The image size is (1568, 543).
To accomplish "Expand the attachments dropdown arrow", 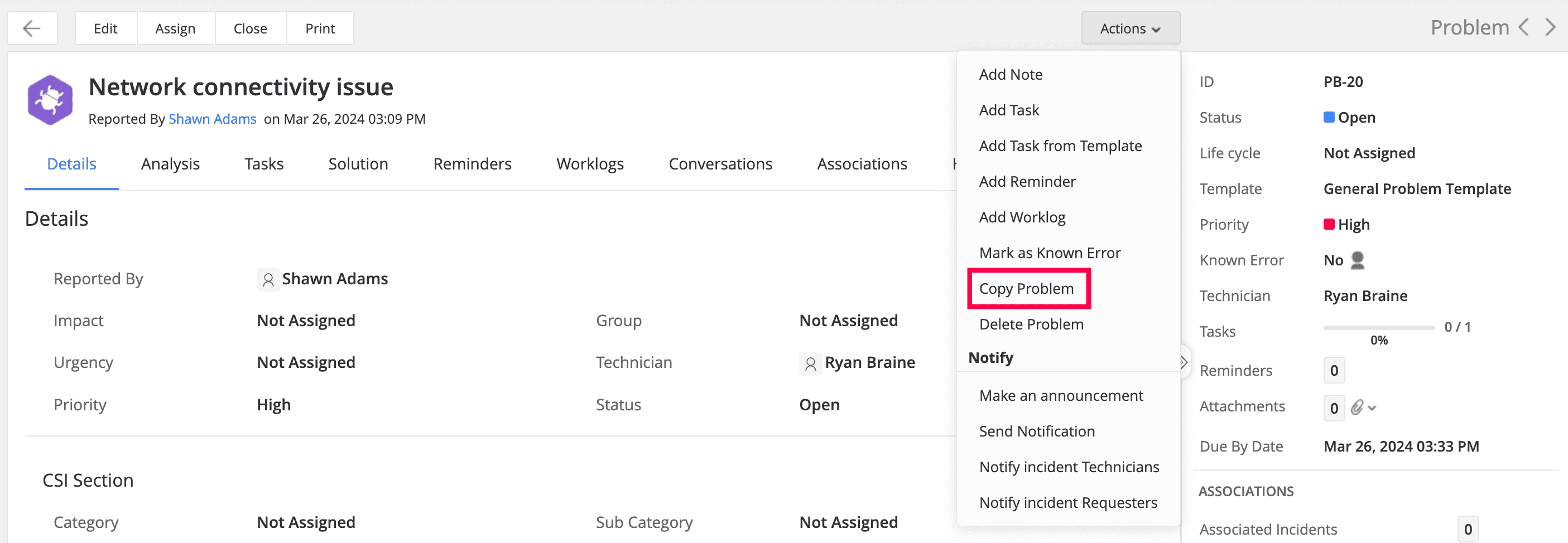I will click(1372, 408).
